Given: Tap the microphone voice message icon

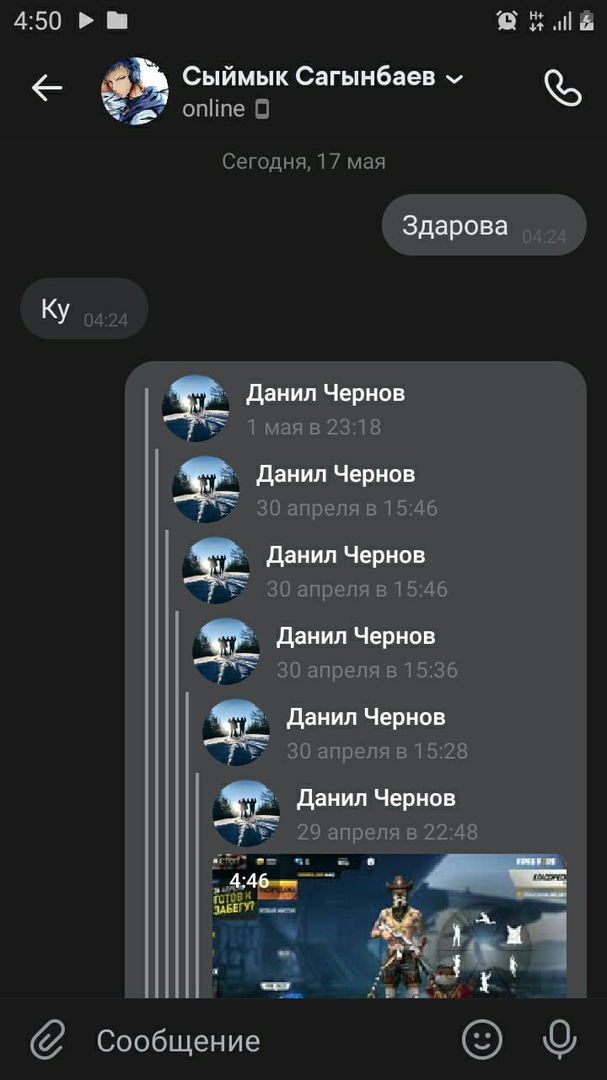Looking at the screenshot, I should click(559, 1040).
